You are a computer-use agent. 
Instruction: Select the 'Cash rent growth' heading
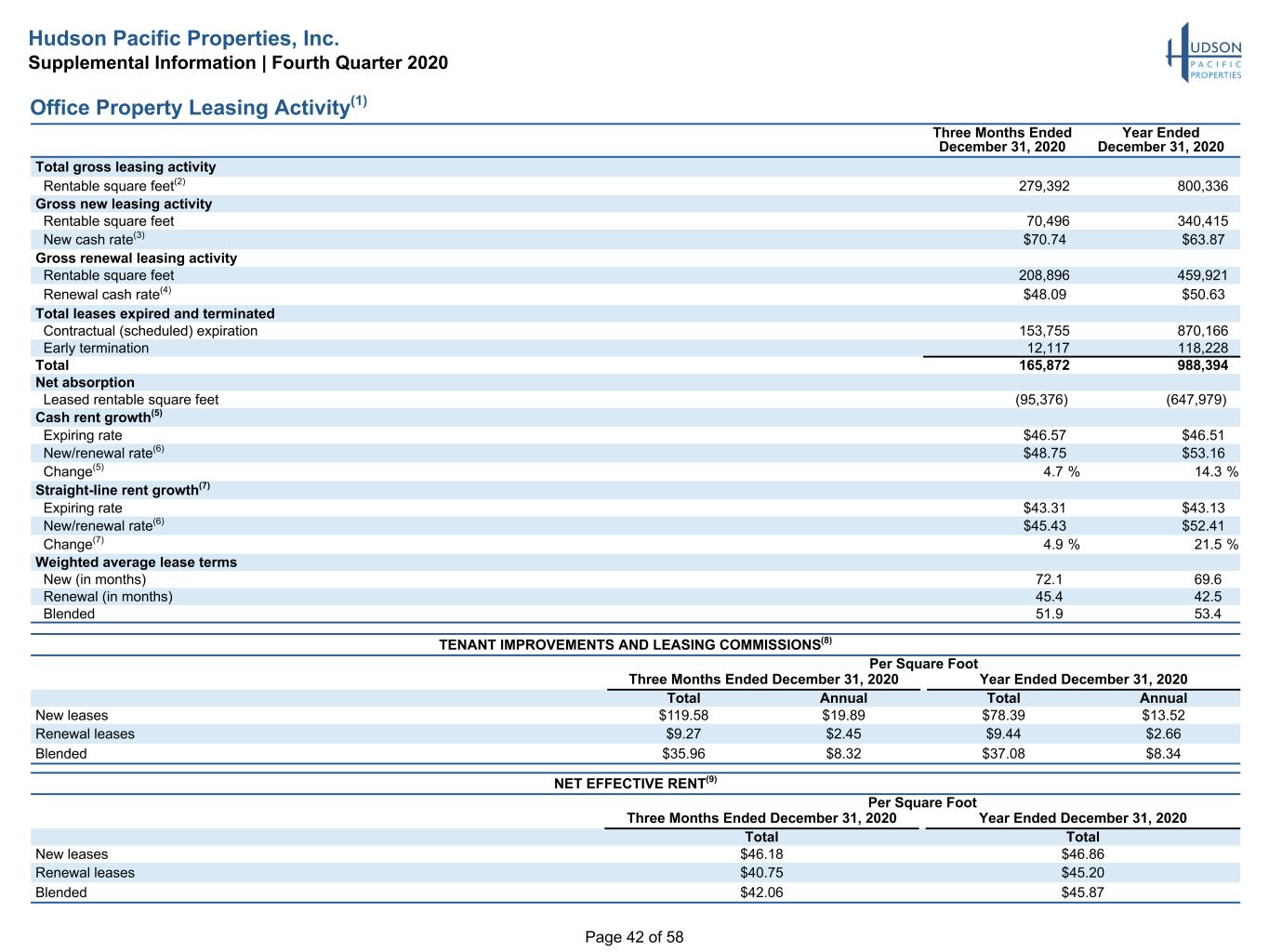[x=99, y=416]
